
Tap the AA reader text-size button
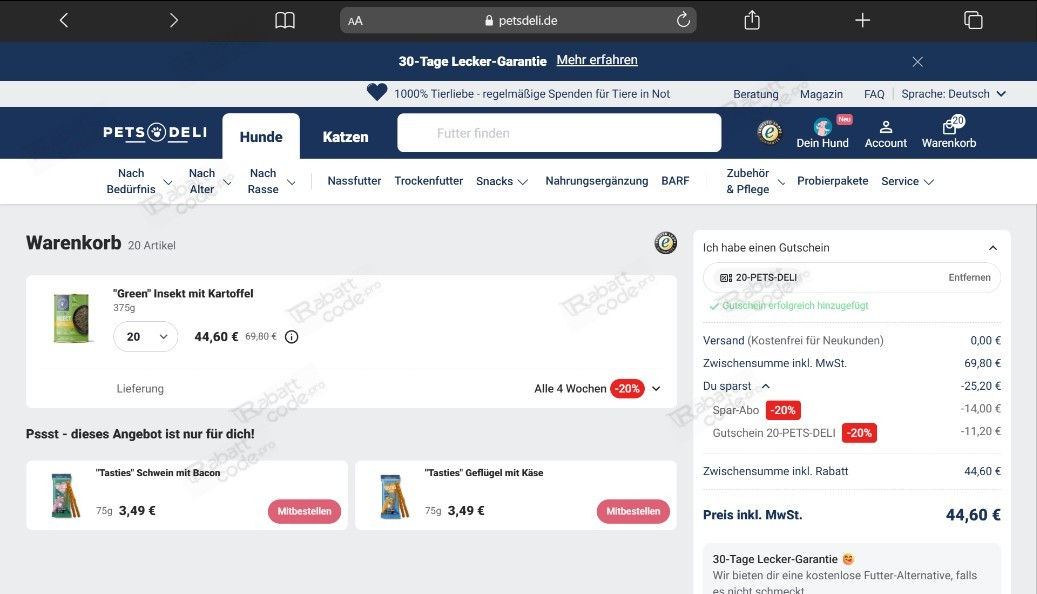355,21
